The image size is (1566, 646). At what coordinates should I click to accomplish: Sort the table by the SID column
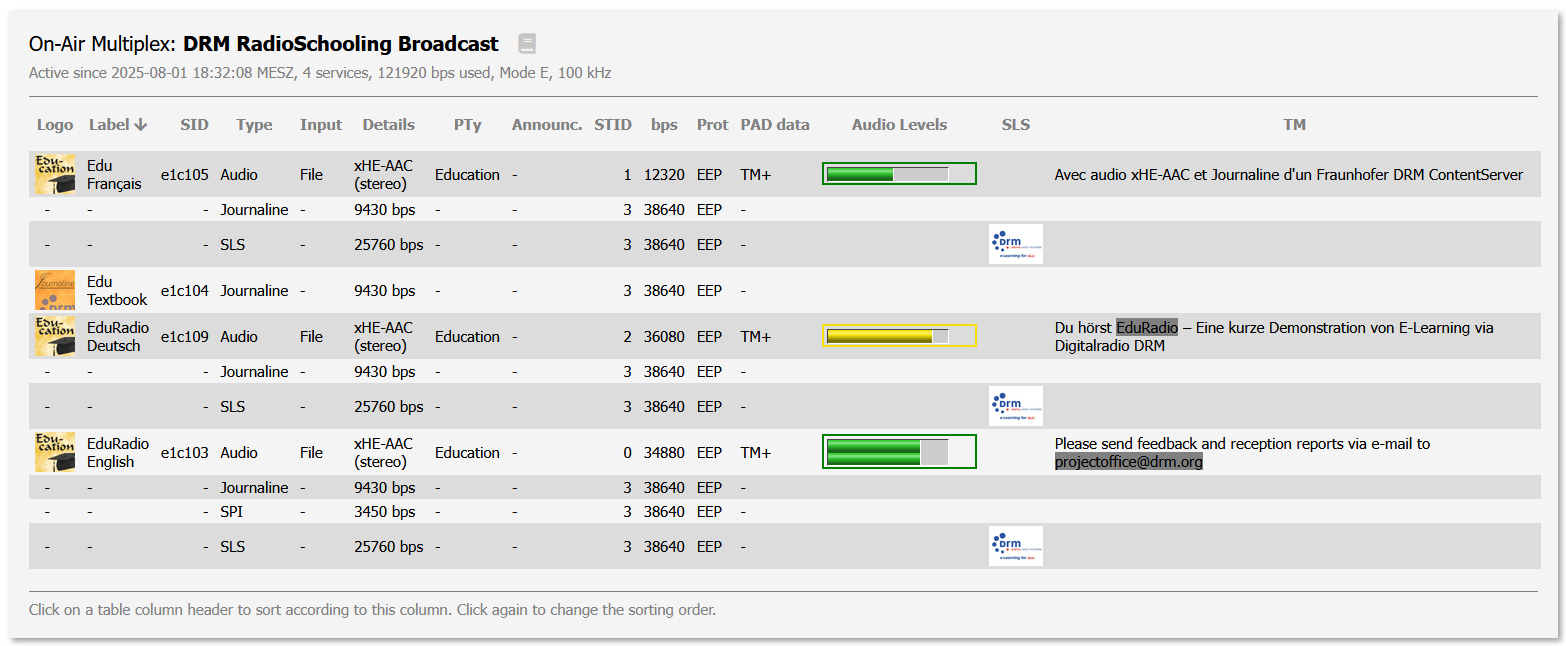[x=194, y=124]
